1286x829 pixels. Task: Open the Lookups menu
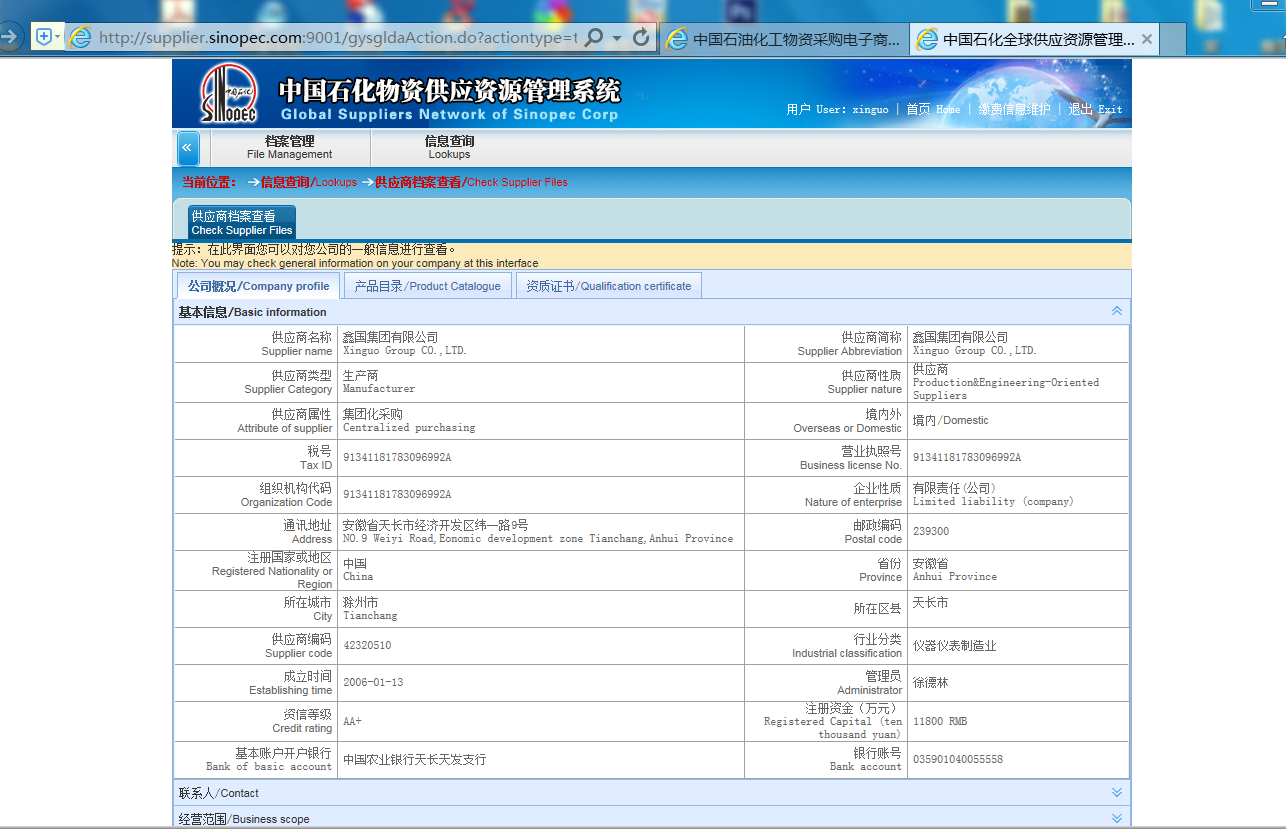click(449, 147)
